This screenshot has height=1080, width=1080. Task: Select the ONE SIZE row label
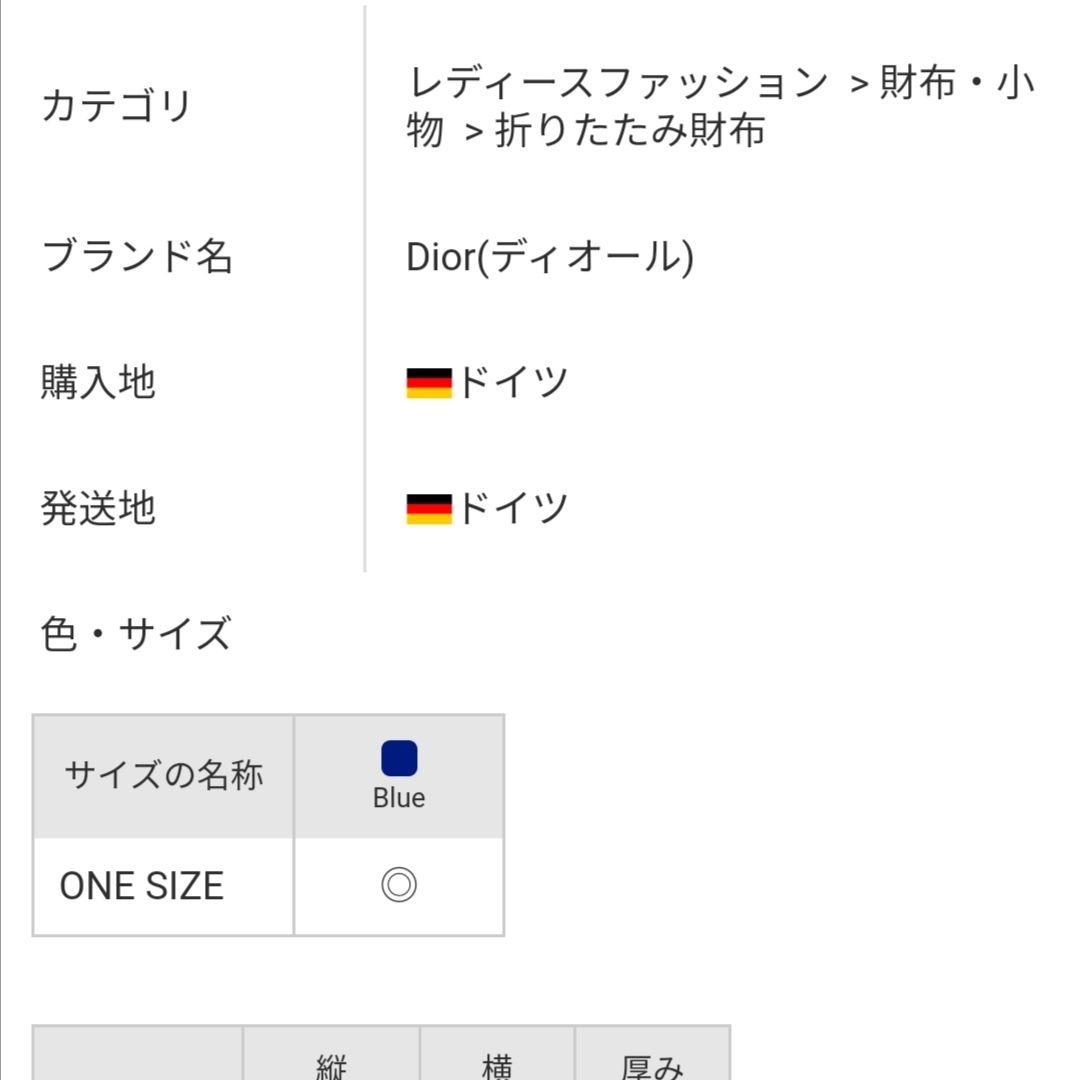pos(142,886)
